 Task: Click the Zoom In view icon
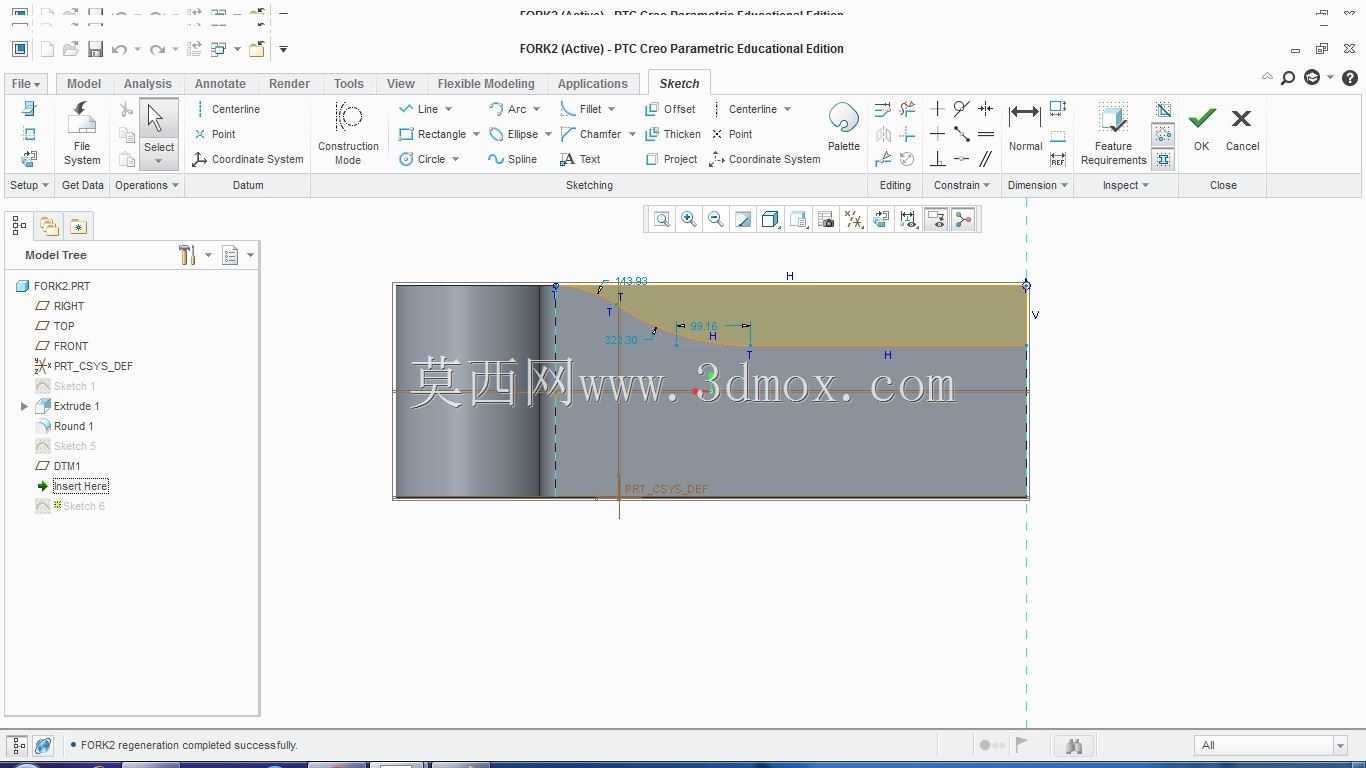[x=689, y=220]
